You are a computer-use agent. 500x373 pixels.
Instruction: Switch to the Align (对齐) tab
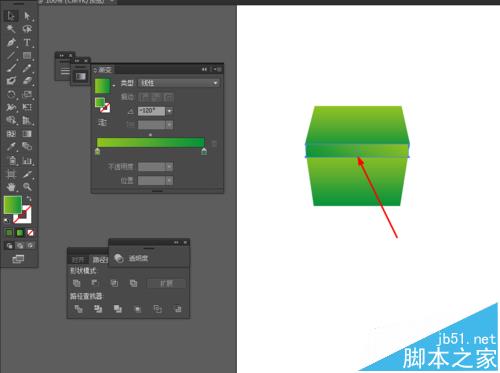[78, 259]
